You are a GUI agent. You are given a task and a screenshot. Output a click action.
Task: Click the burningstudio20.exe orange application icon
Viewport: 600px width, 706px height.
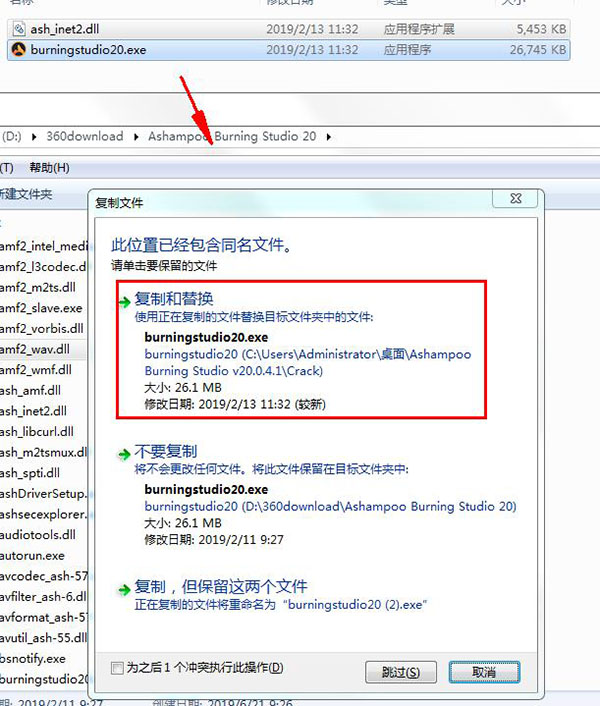[x=18, y=49]
